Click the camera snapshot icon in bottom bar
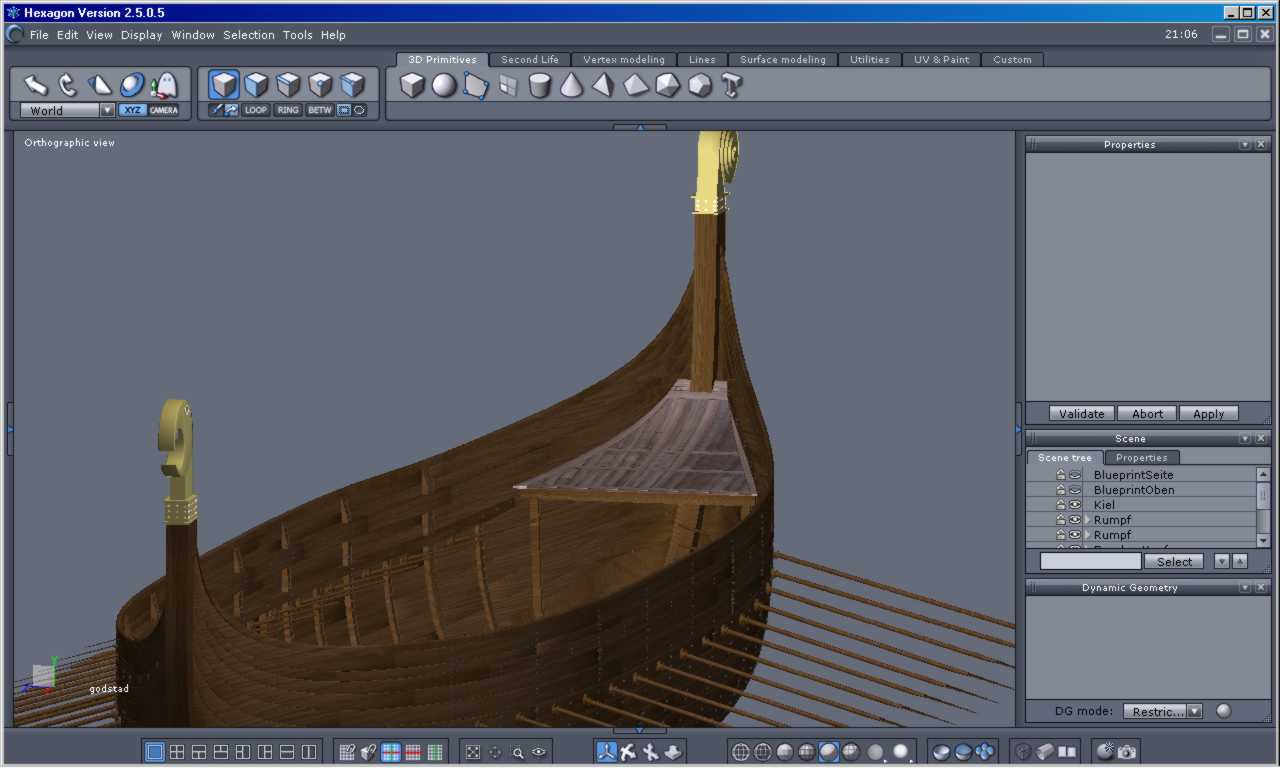1280x768 pixels. (1127, 752)
